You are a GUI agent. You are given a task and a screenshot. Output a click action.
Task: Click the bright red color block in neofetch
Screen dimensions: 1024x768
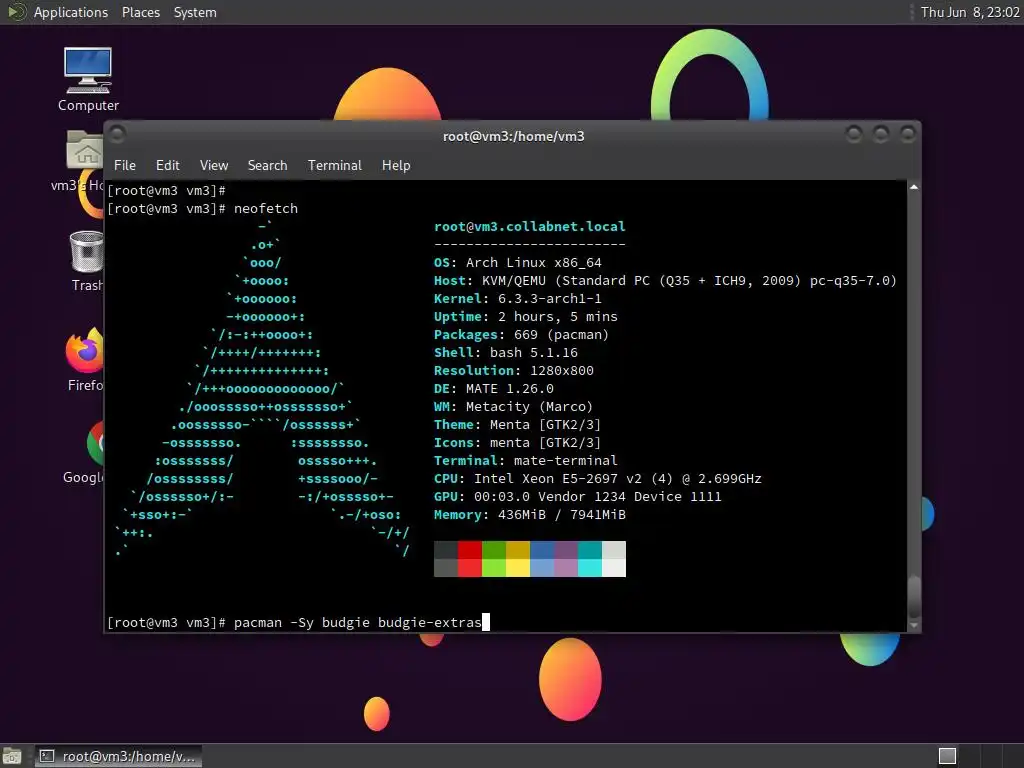click(x=470, y=568)
